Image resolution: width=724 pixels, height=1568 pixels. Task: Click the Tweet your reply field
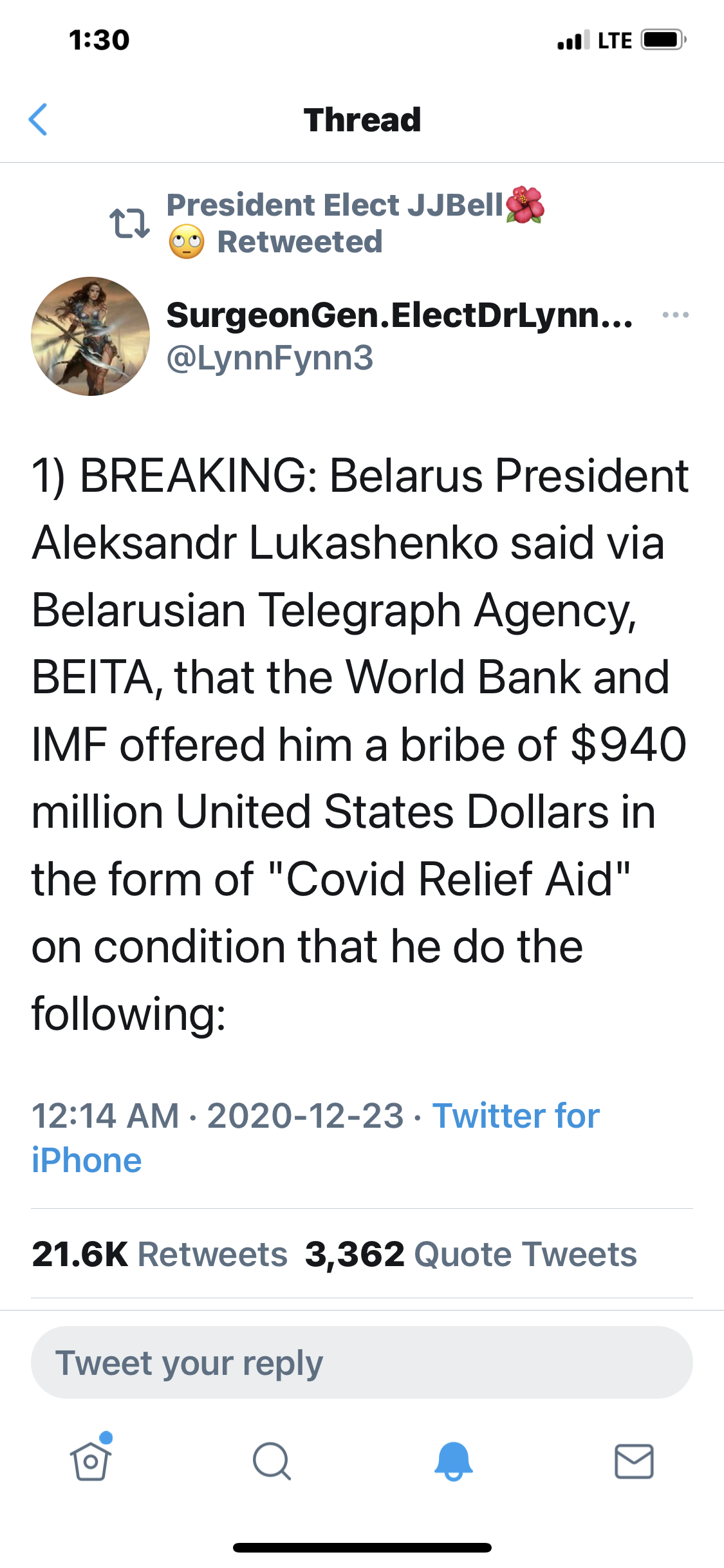[x=362, y=1362]
